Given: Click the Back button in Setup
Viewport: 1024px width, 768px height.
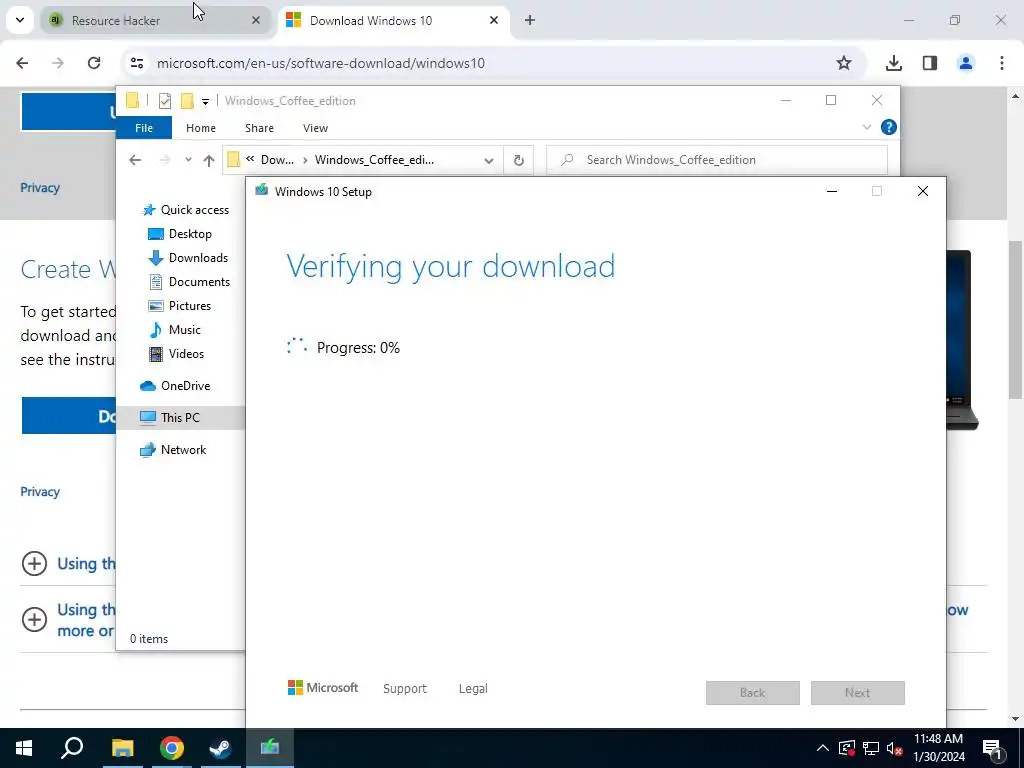Looking at the screenshot, I should pyautogui.click(x=752, y=693).
